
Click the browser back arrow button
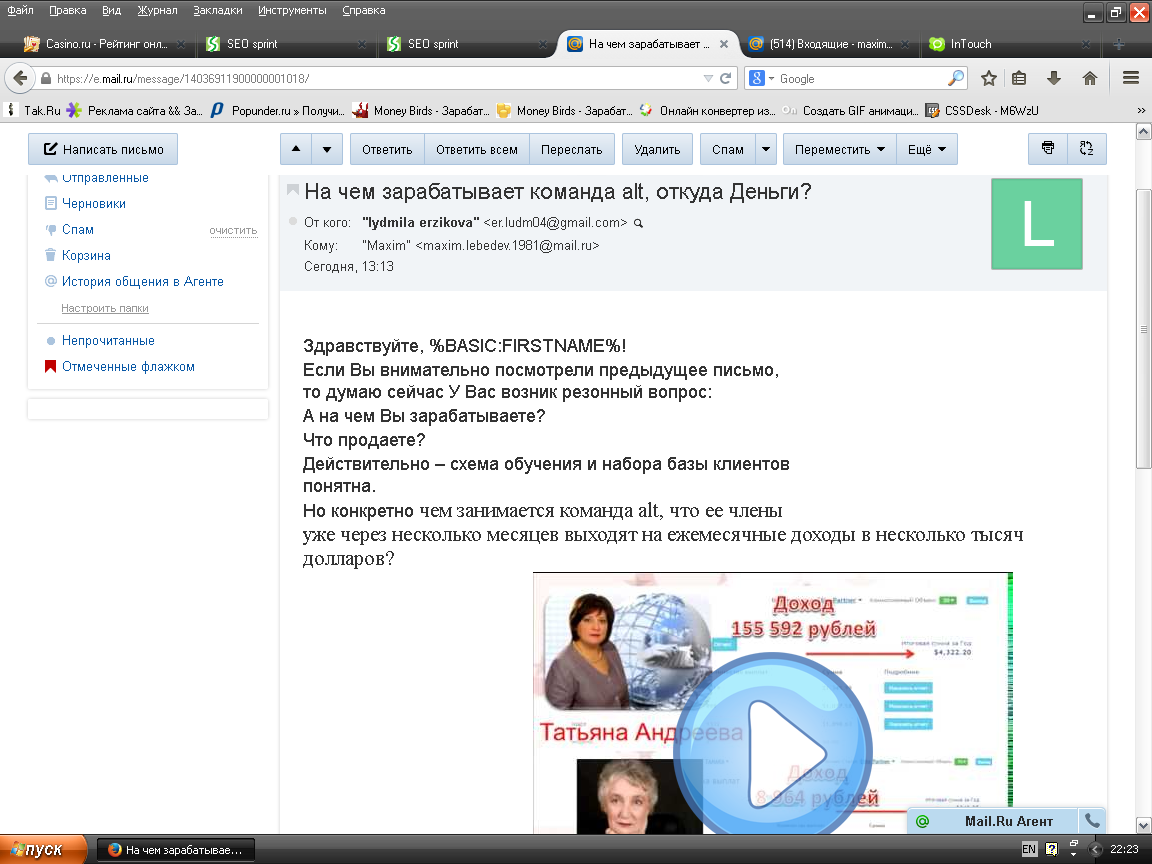(x=20, y=78)
